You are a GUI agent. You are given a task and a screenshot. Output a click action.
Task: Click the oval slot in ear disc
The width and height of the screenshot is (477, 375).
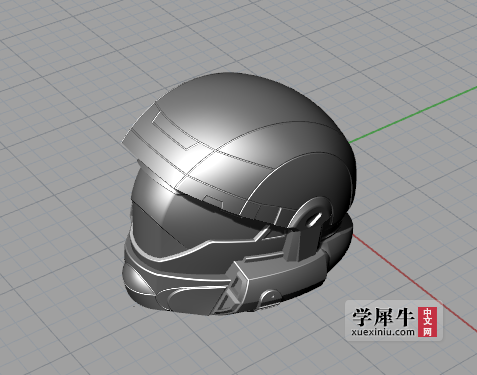[314, 219]
